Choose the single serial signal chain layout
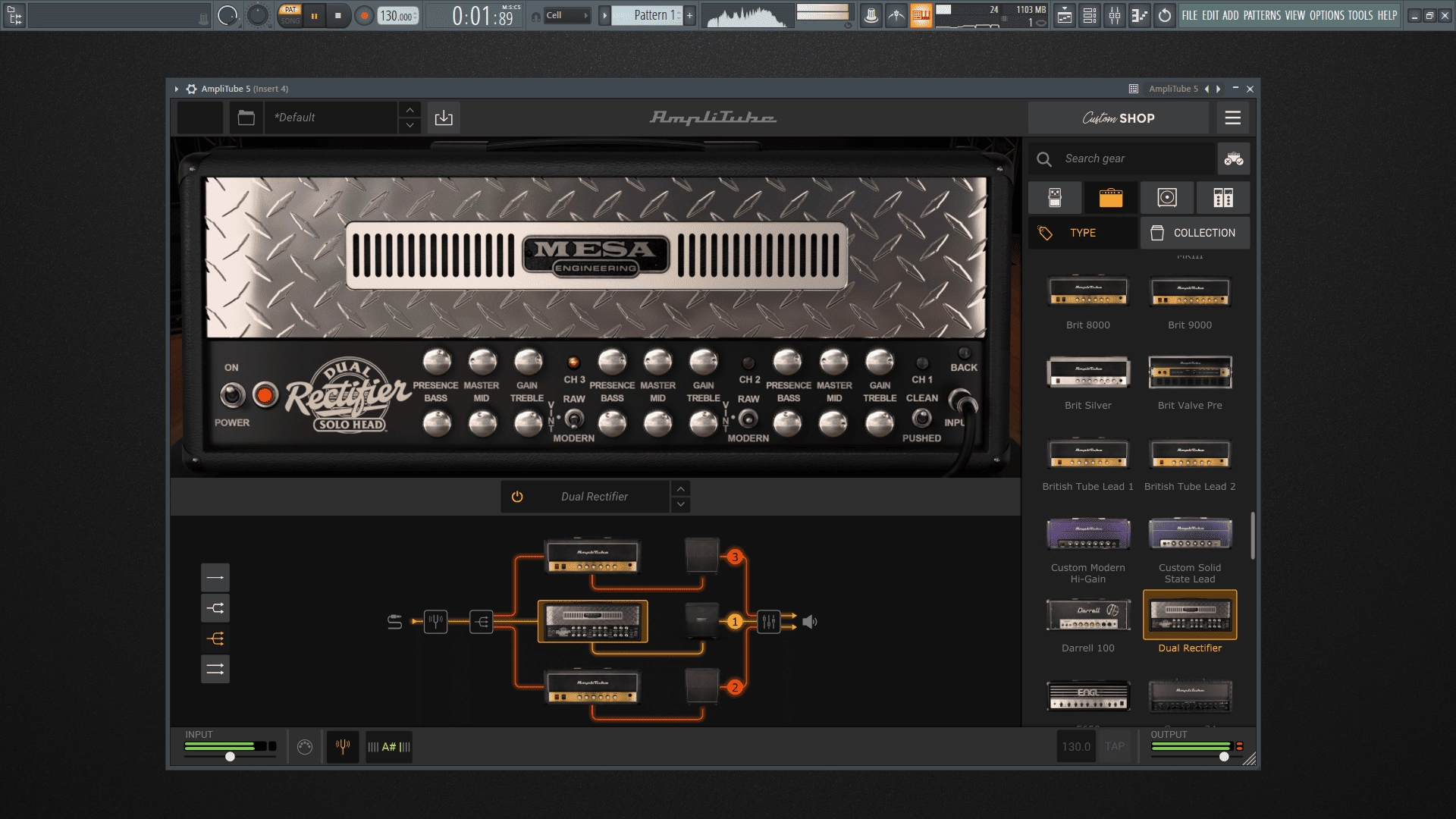This screenshot has height=819, width=1456. 215,578
